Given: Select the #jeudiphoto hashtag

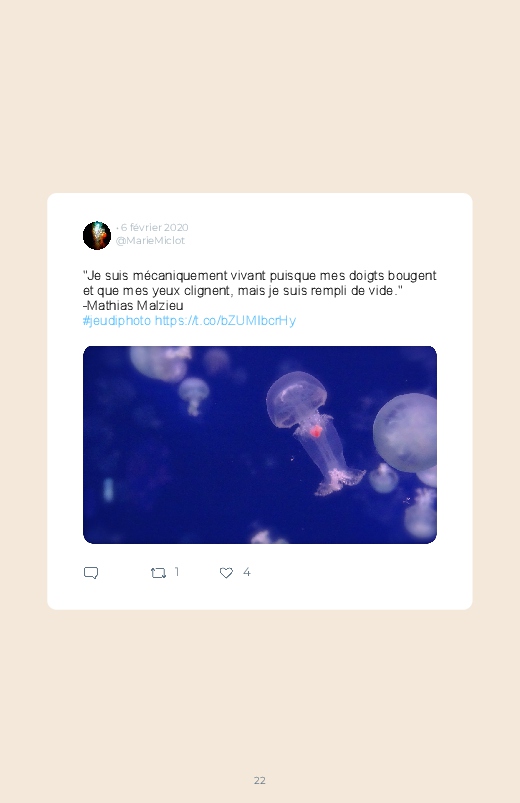Looking at the screenshot, I should click(117, 321).
